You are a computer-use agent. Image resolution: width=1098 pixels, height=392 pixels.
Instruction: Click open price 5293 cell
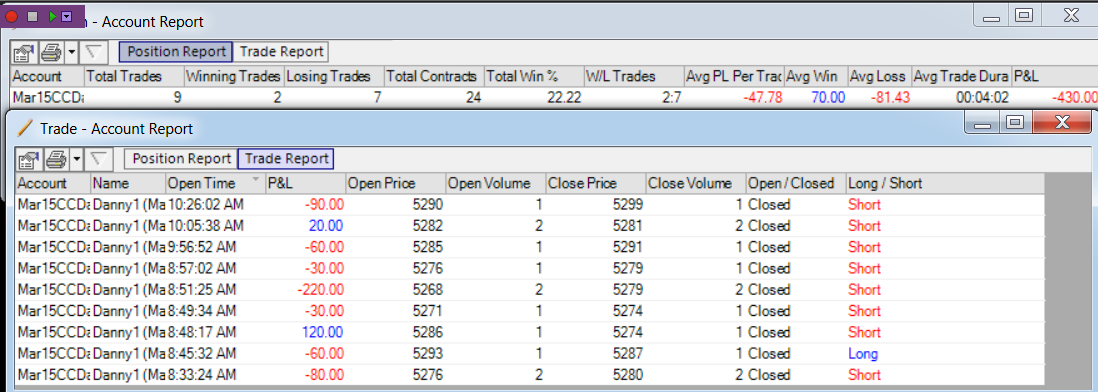coord(396,354)
